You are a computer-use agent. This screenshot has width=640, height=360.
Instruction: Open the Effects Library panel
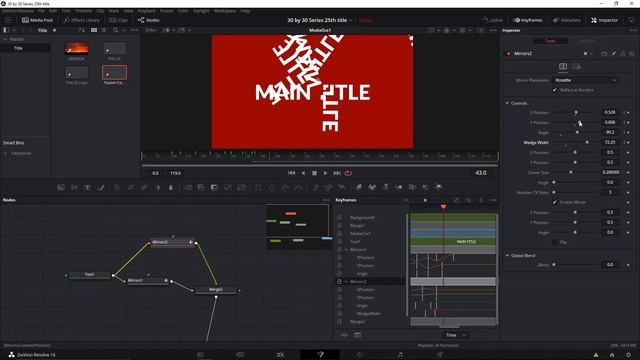tap(82, 20)
